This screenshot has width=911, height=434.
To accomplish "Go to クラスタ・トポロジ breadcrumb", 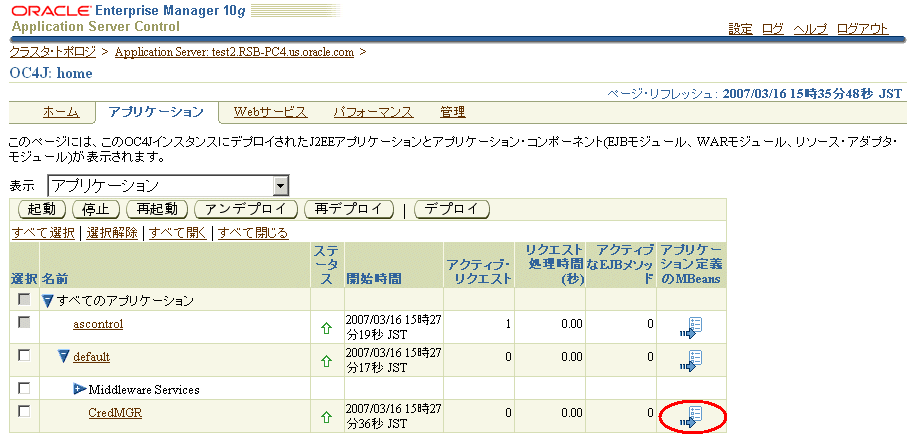I will [53, 52].
